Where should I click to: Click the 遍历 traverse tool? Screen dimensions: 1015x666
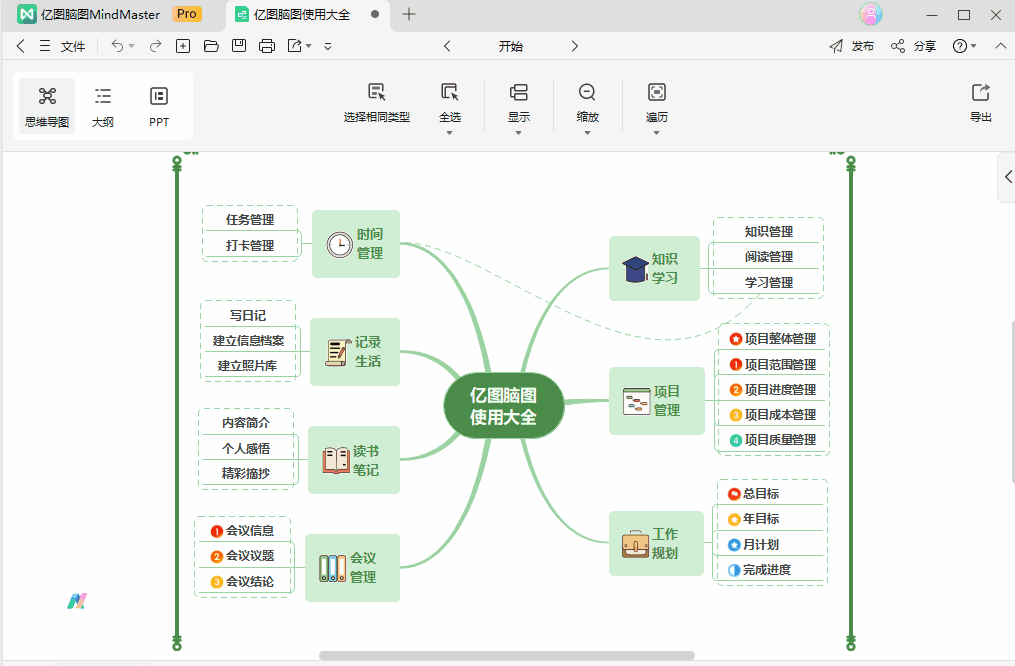point(656,102)
